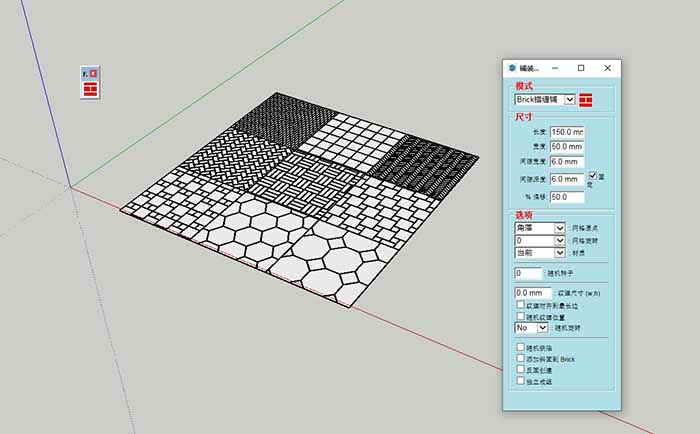Enable 纹理对齐到最长边 checkbox

(519, 304)
